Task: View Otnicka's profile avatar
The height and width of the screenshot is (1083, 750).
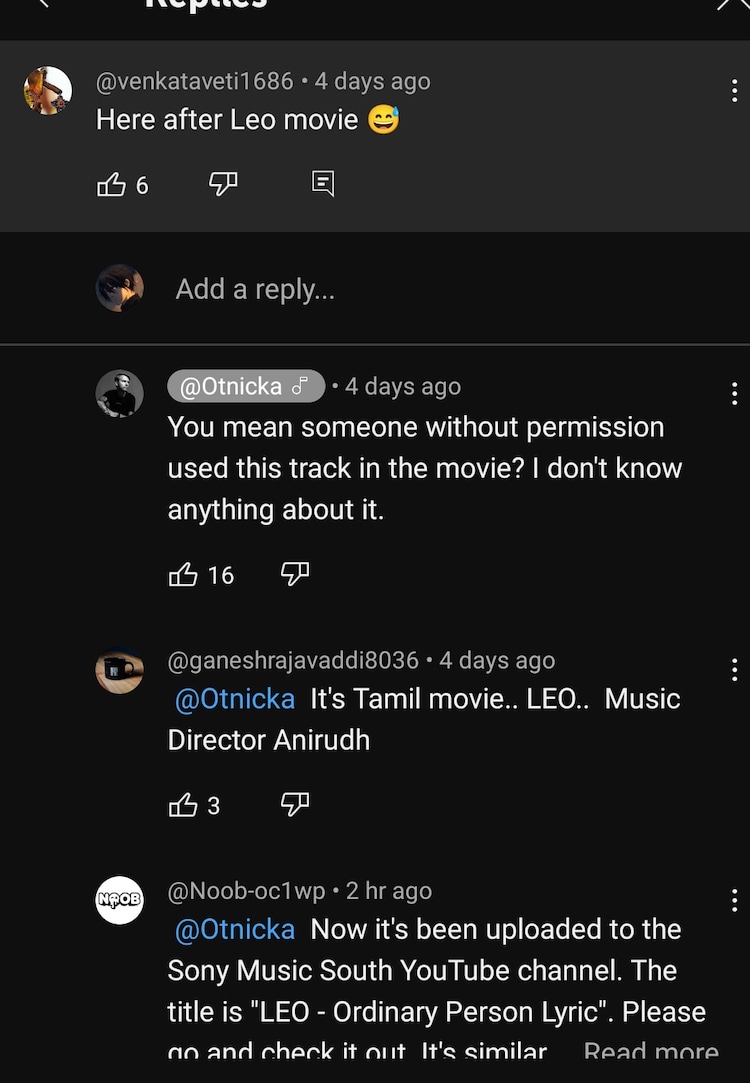Action: pyautogui.click(x=119, y=393)
